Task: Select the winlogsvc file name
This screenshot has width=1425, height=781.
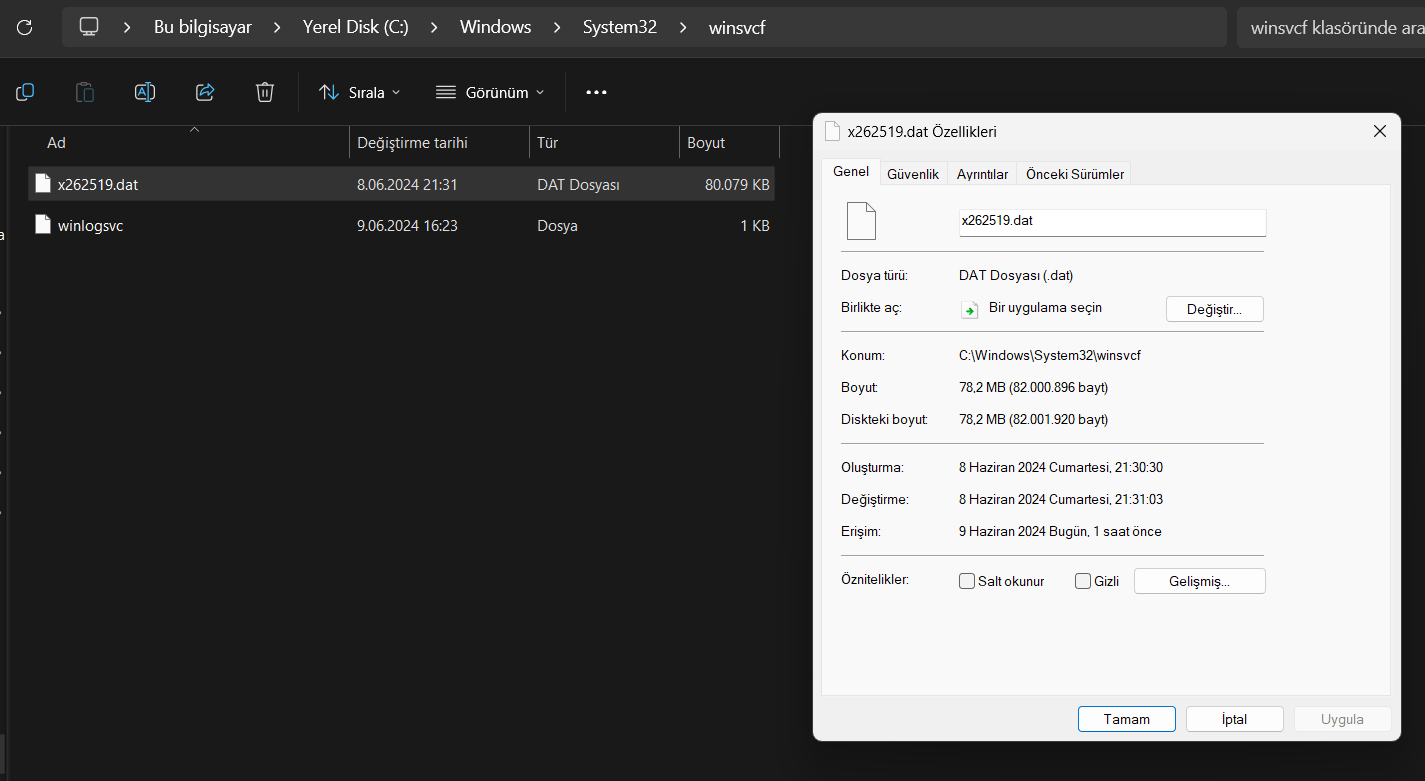Action: coord(90,226)
